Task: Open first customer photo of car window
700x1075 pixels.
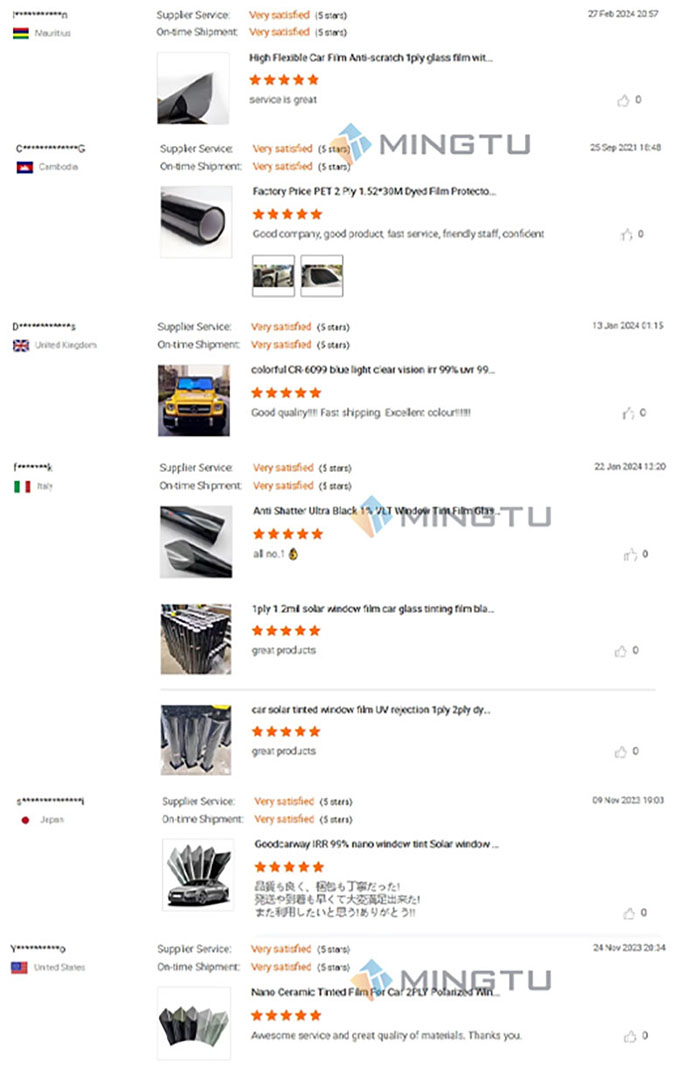Action: coord(274,276)
